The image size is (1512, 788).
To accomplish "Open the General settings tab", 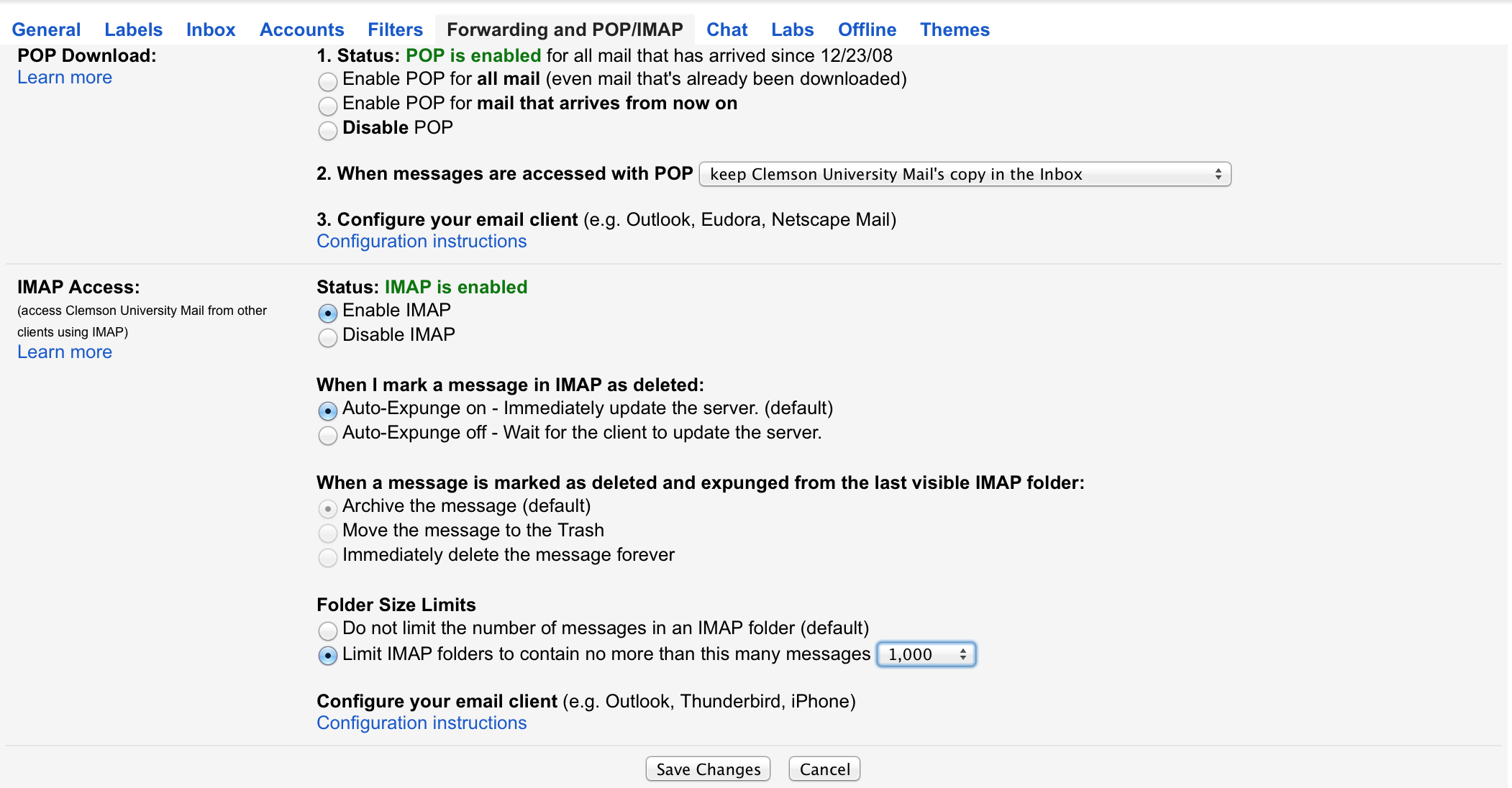I will point(46,29).
